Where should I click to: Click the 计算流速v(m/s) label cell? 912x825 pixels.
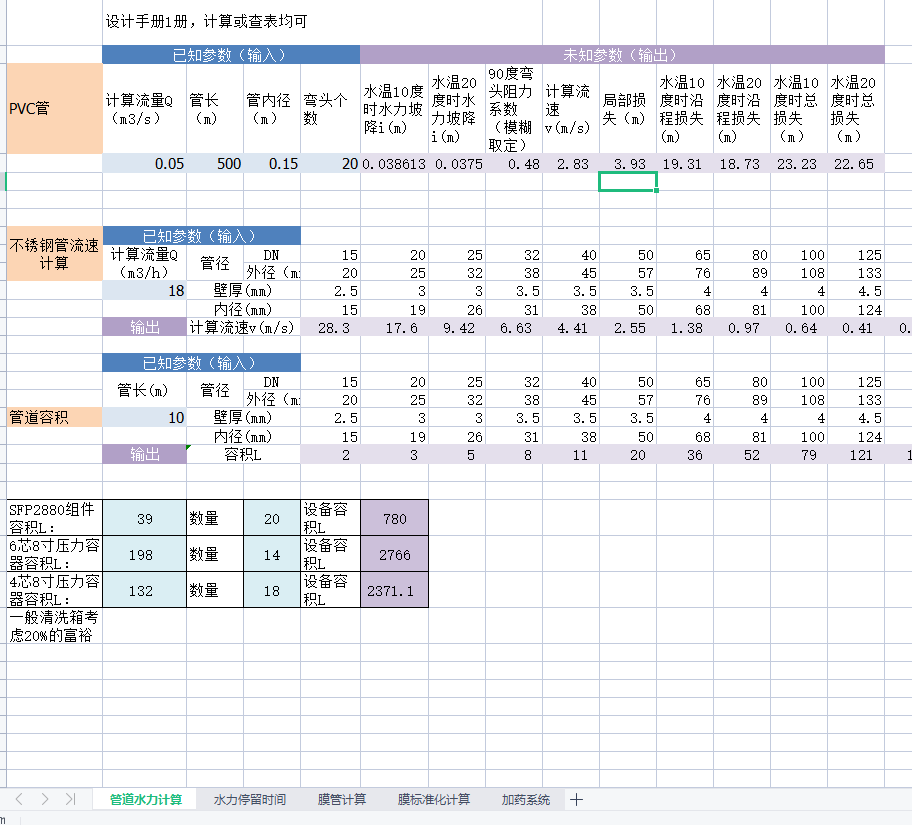(x=244, y=328)
